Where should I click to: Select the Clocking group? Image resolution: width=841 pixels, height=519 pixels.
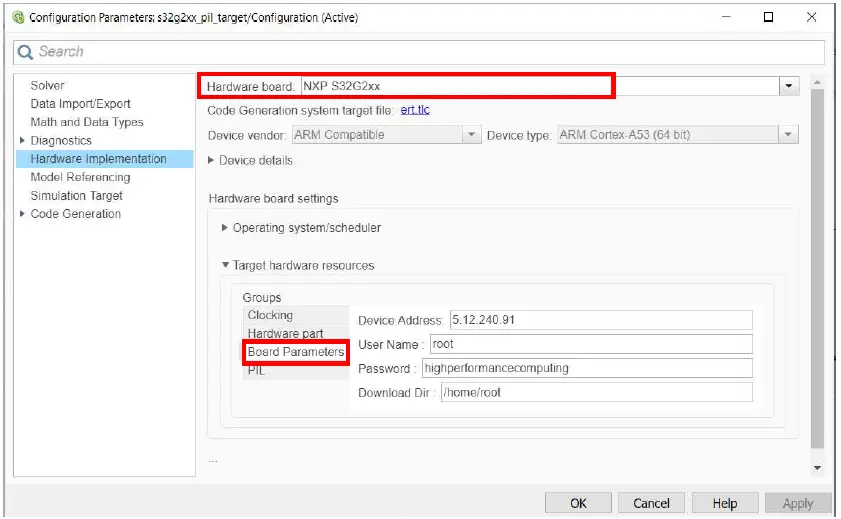pyautogui.click(x=296, y=315)
